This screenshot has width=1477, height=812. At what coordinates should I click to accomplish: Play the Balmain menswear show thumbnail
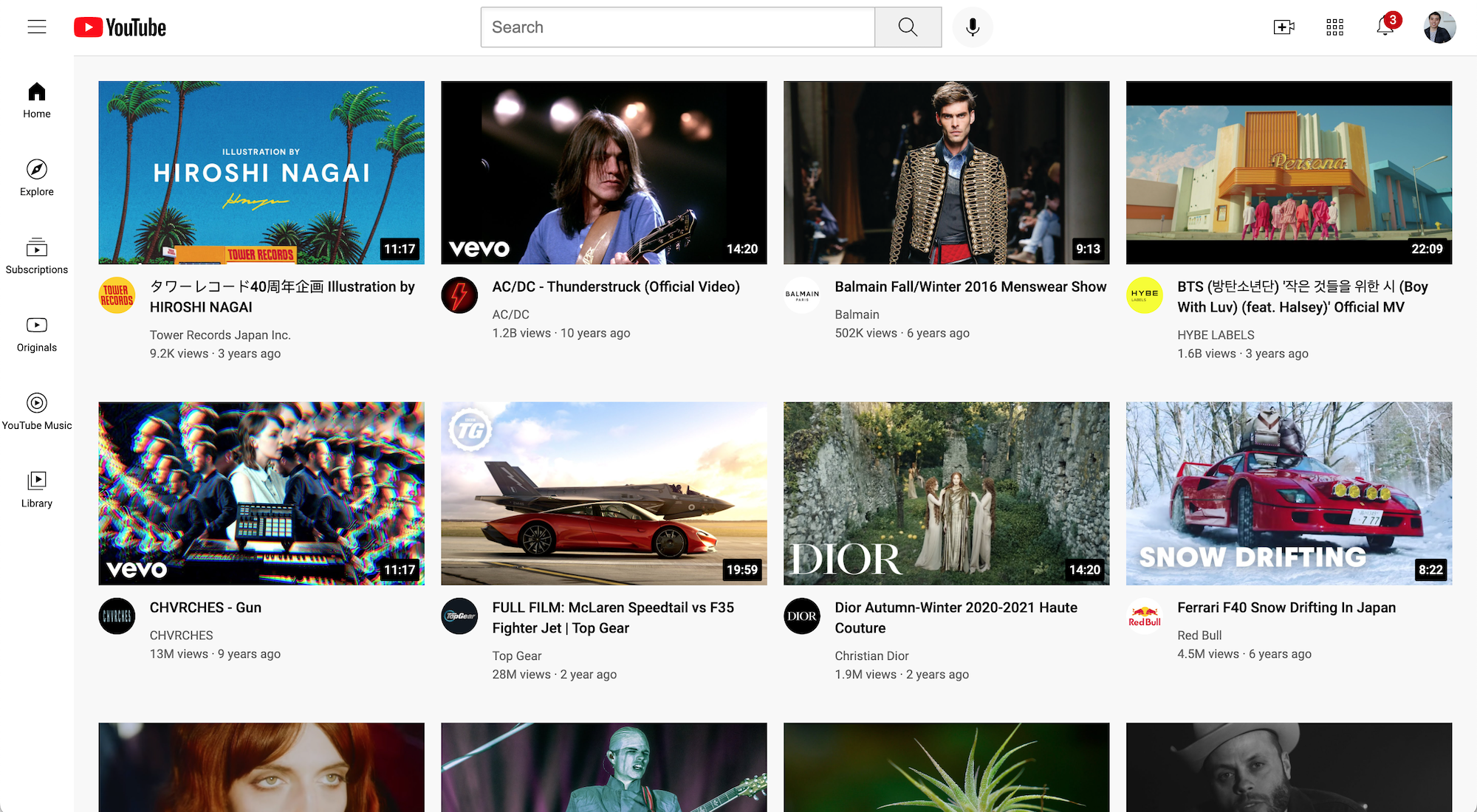click(x=947, y=173)
